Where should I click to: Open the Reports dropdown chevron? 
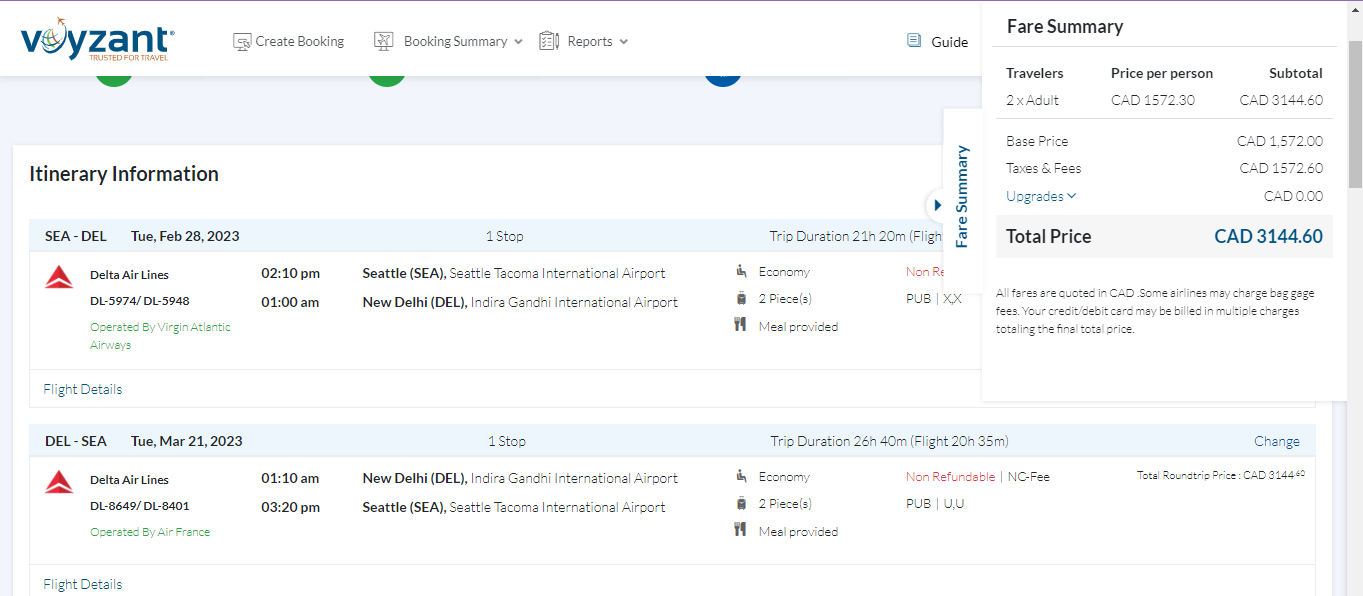624,42
